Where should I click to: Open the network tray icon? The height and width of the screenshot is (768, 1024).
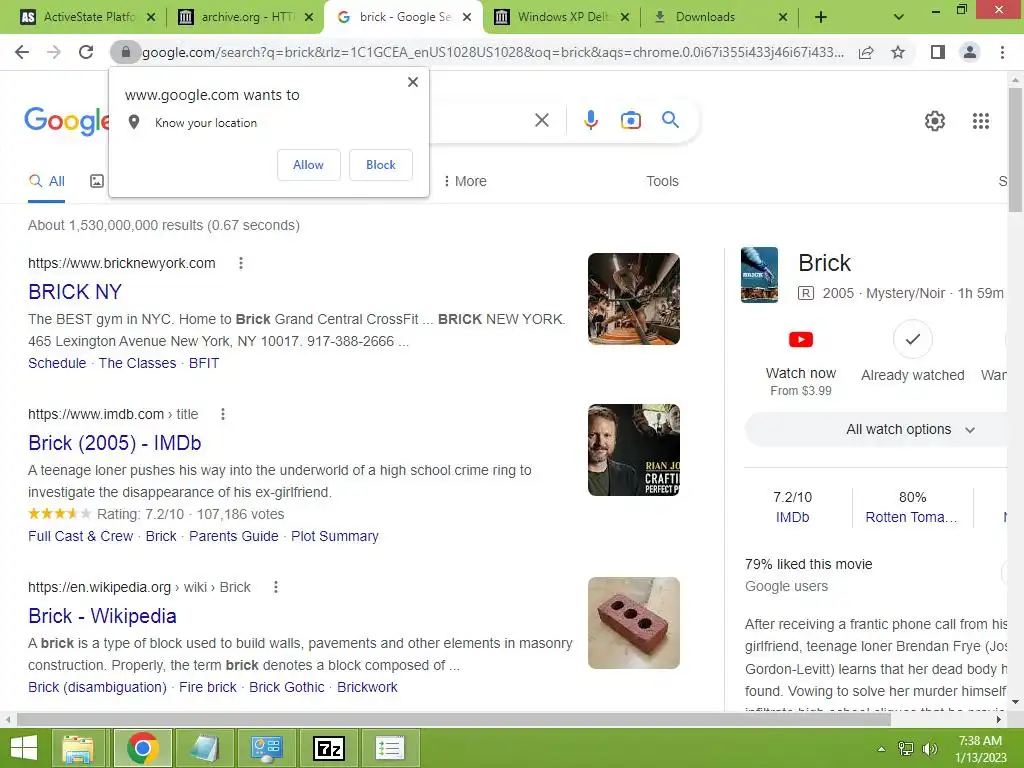[x=906, y=749]
